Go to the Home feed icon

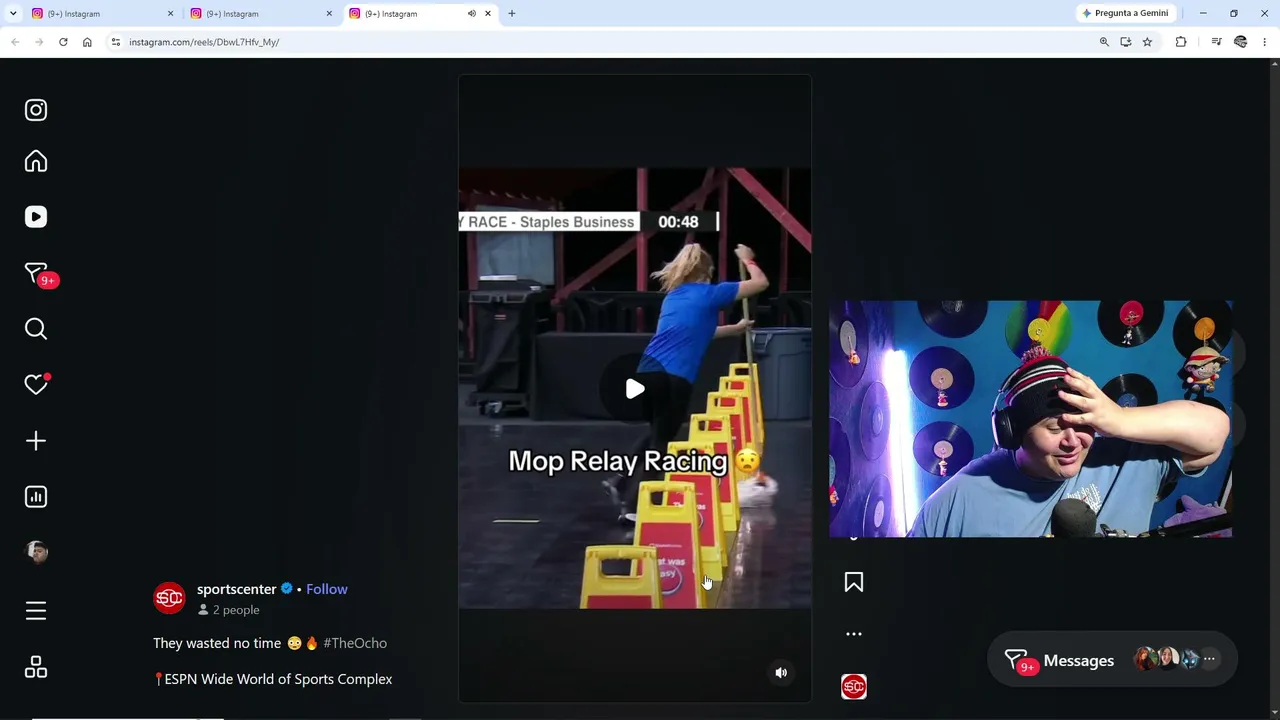36,162
